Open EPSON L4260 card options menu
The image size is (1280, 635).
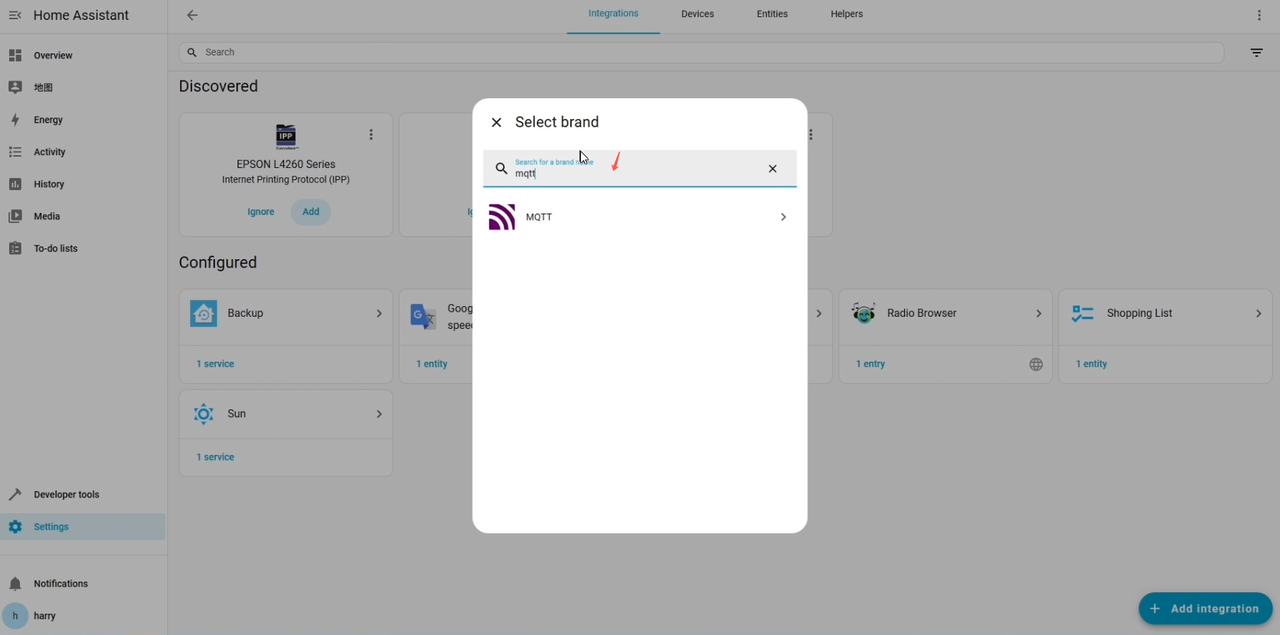(371, 135)
